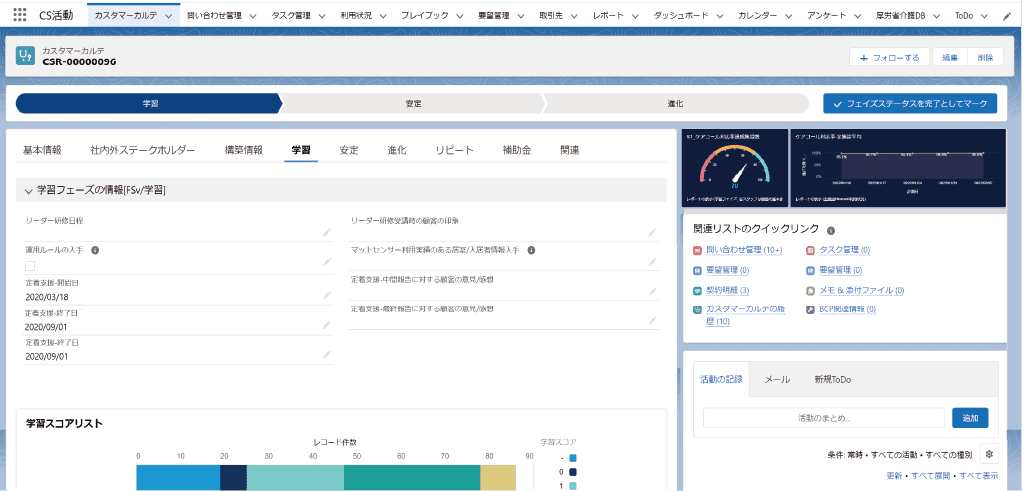Click the カスタマーカルテの履歴 teal icon

pos(697,310)
